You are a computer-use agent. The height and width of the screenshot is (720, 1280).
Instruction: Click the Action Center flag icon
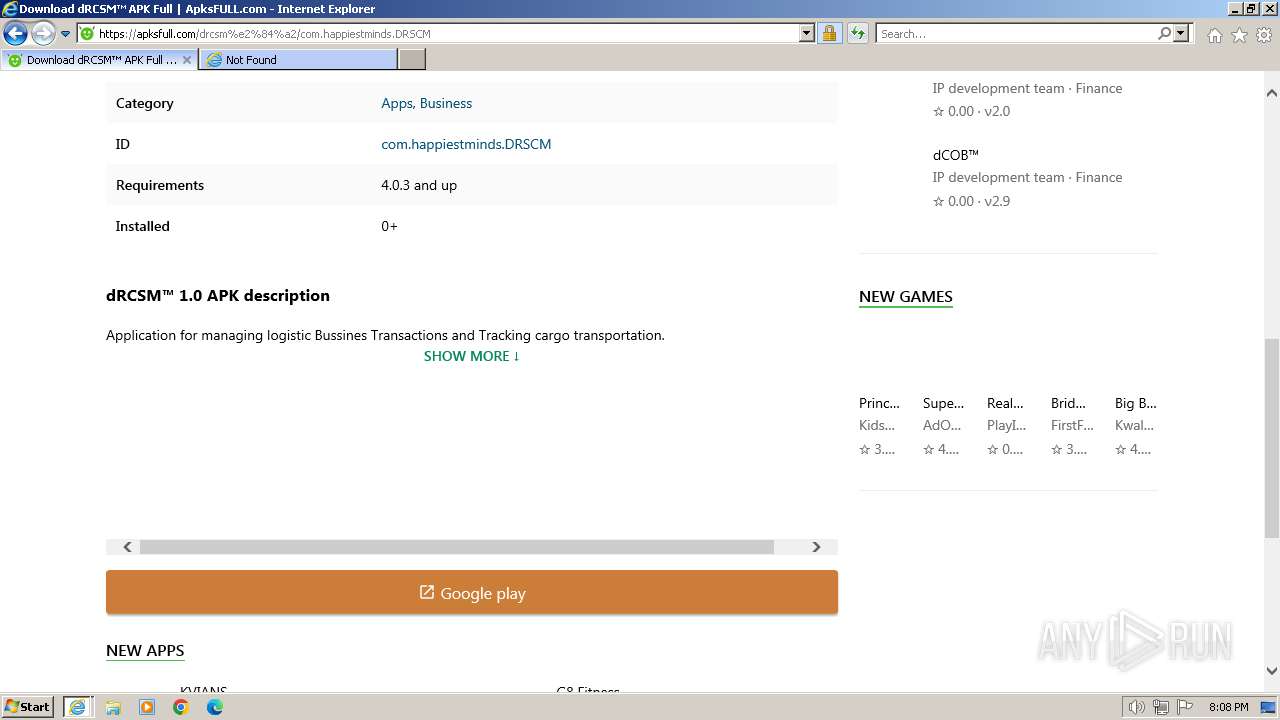pyautogui.click(x=1183, y=707)
